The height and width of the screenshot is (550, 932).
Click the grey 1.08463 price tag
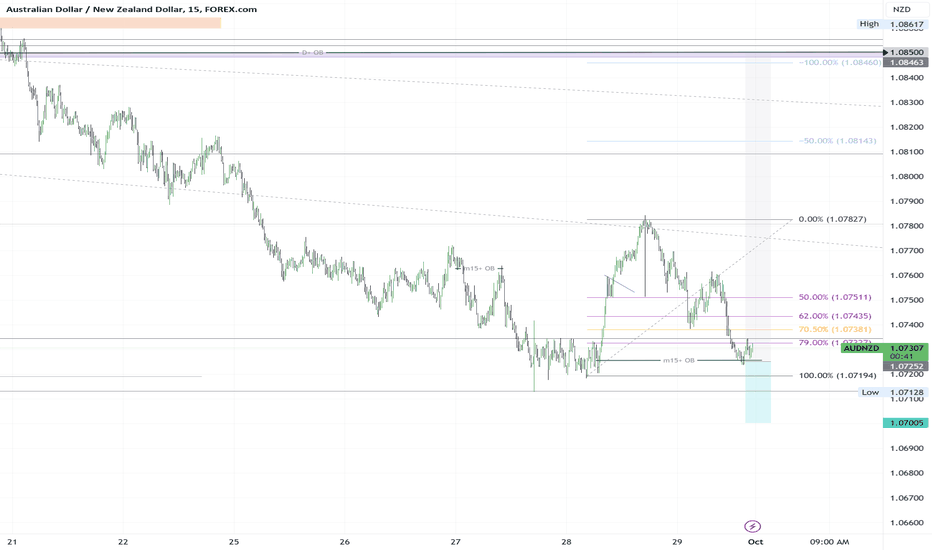tap(906, 62)
